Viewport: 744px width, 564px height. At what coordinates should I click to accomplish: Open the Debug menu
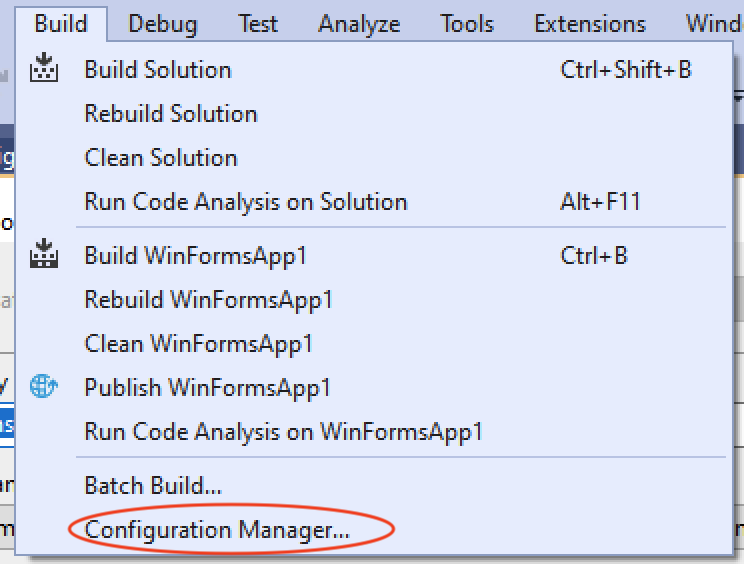[x=163, y=23]
